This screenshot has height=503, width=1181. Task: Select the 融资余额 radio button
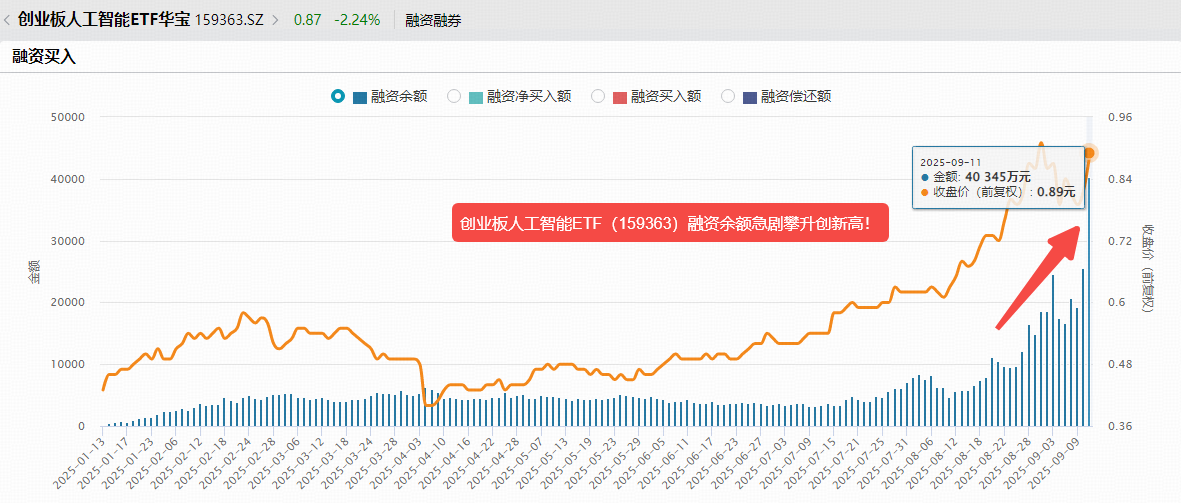click(x=338, y=96)
